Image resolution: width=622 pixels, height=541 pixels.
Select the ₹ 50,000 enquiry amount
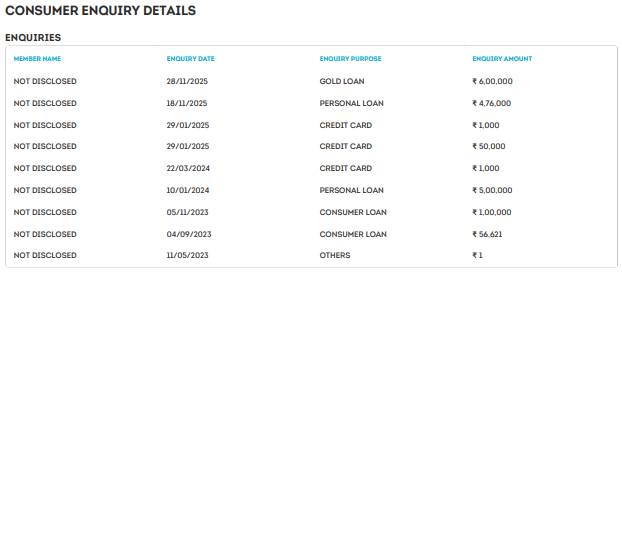(x=489, y=146)
